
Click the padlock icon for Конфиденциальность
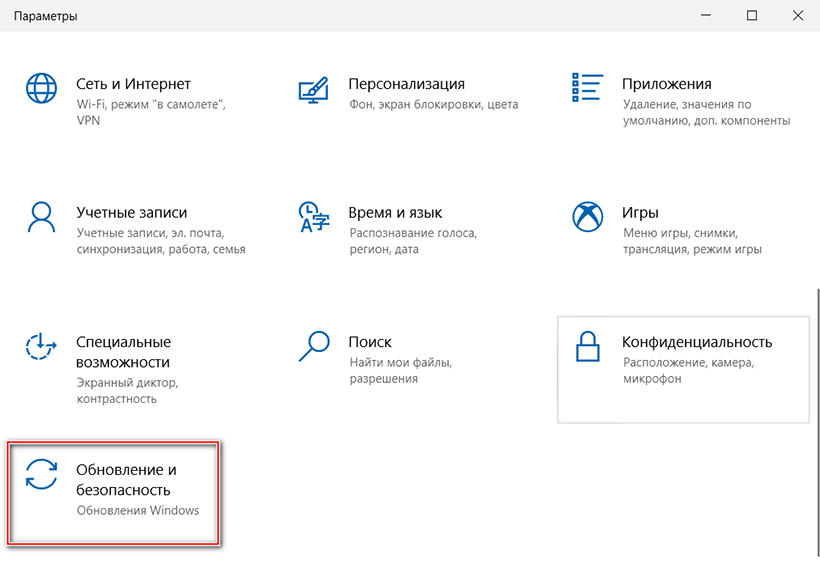click(x=587, y=346)
